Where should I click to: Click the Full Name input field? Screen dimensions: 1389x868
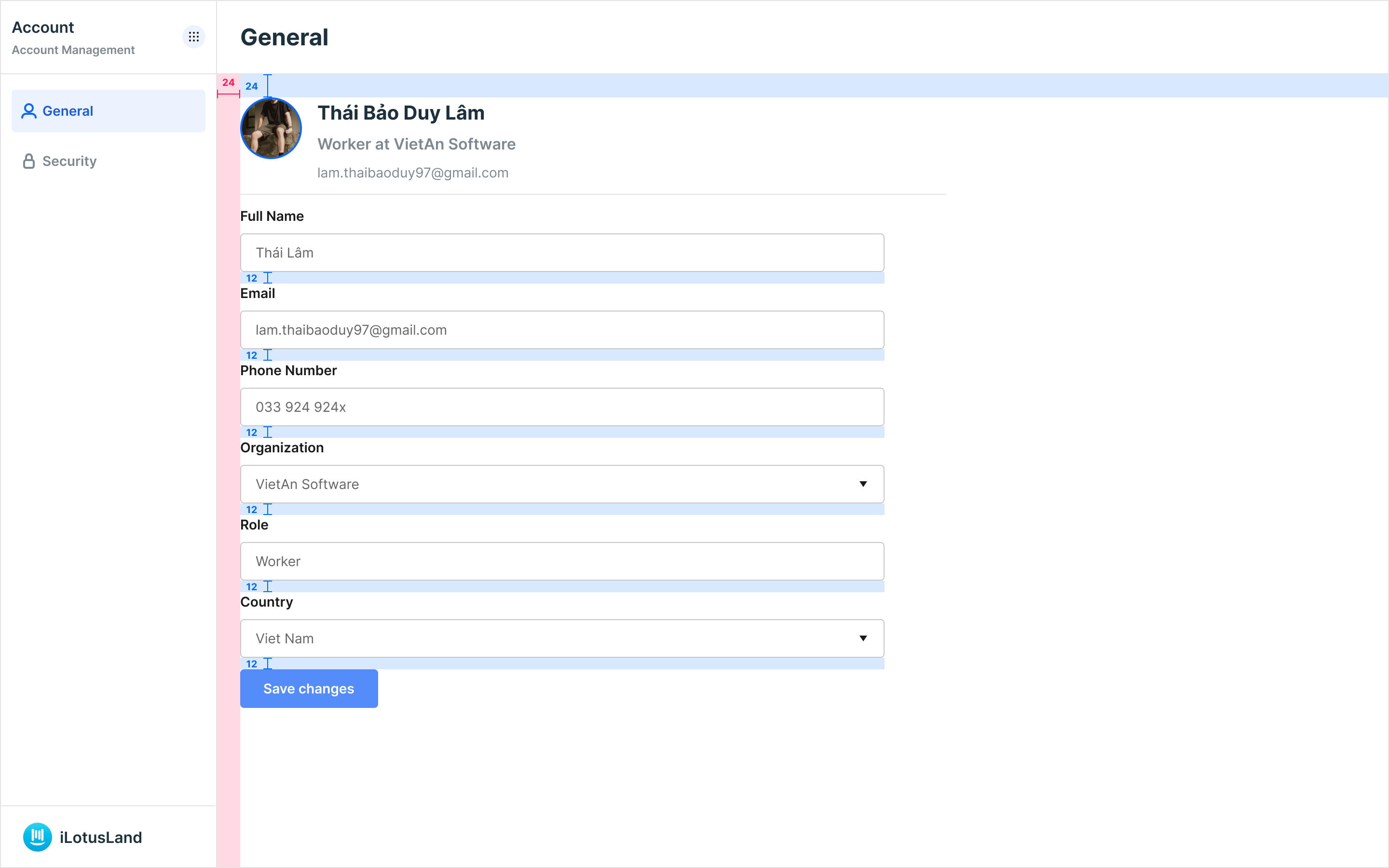pos(561,253)
